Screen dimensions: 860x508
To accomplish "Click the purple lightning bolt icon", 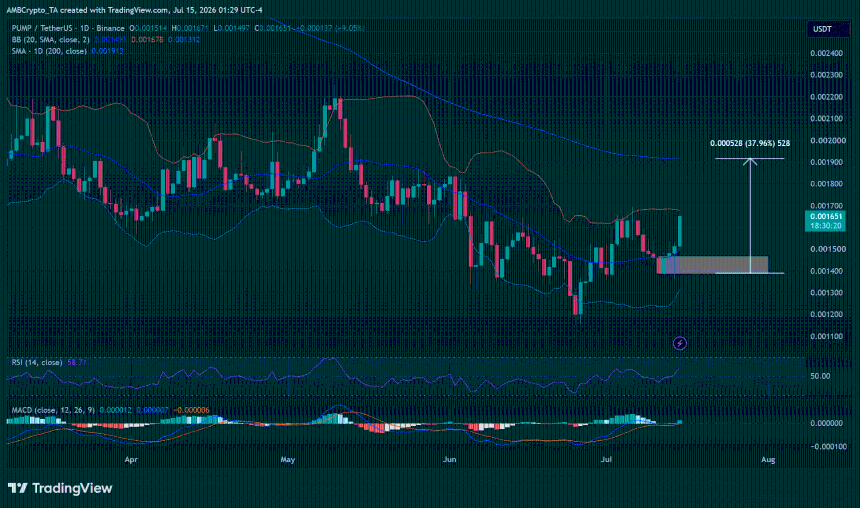I will coord(680,343).
